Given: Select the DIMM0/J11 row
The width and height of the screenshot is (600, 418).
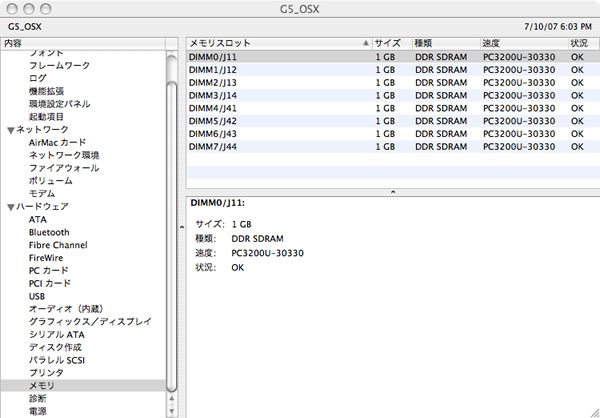Looking at the screenshot, I should tap(393, 57).
